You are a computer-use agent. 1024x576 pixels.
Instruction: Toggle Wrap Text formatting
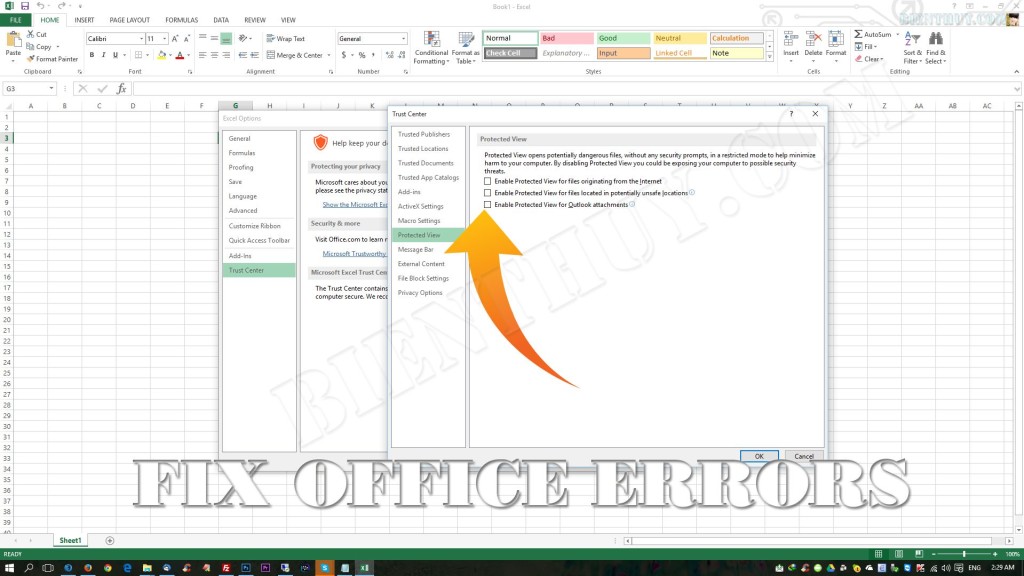coord(284,38)
